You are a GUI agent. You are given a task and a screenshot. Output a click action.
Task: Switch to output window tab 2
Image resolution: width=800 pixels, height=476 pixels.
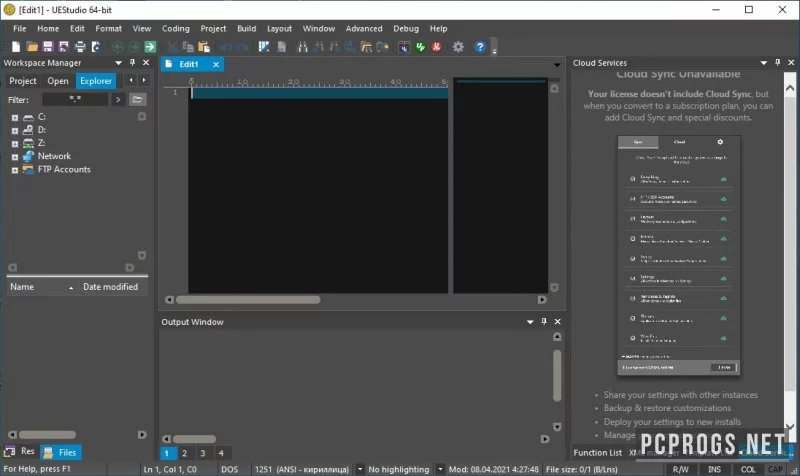185,453
